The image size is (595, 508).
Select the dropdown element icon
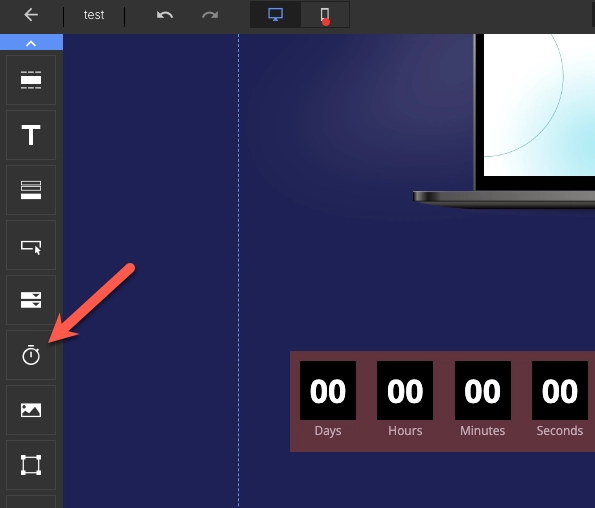pos(31,300)
